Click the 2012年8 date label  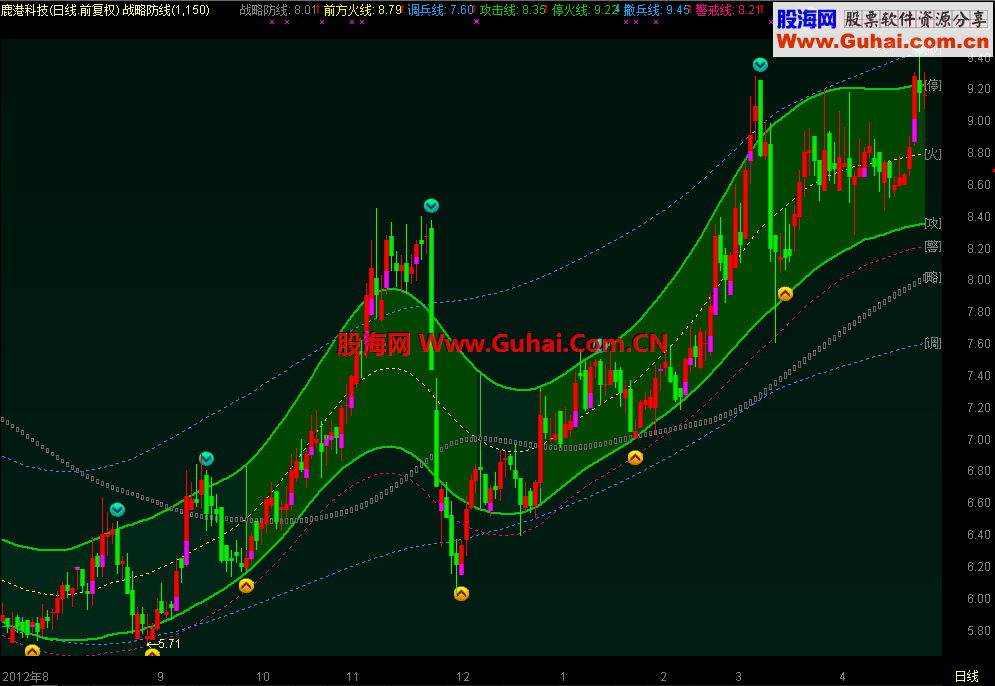point(25,676)
